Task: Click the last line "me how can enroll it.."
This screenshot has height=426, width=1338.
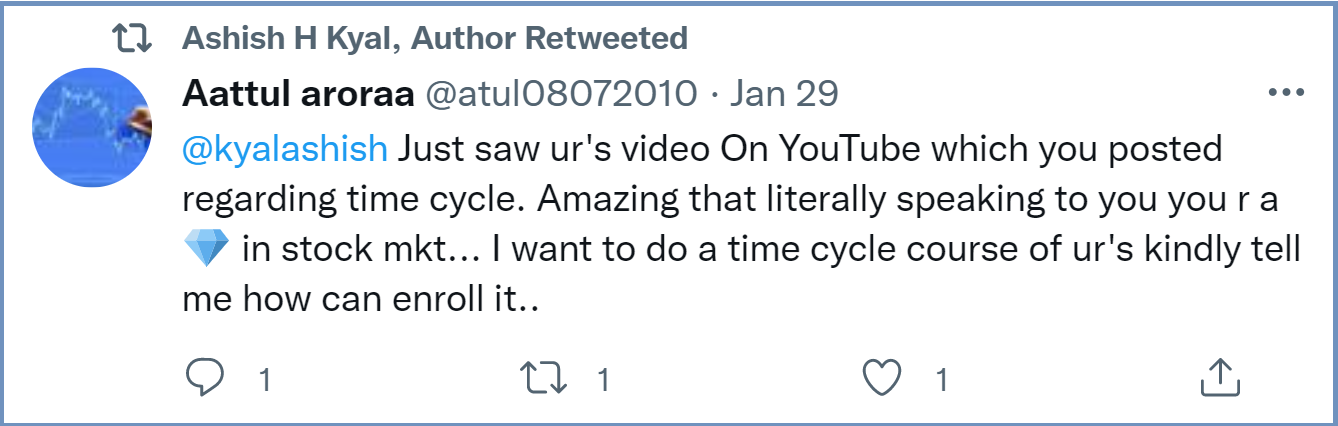Action: [361, 298]
